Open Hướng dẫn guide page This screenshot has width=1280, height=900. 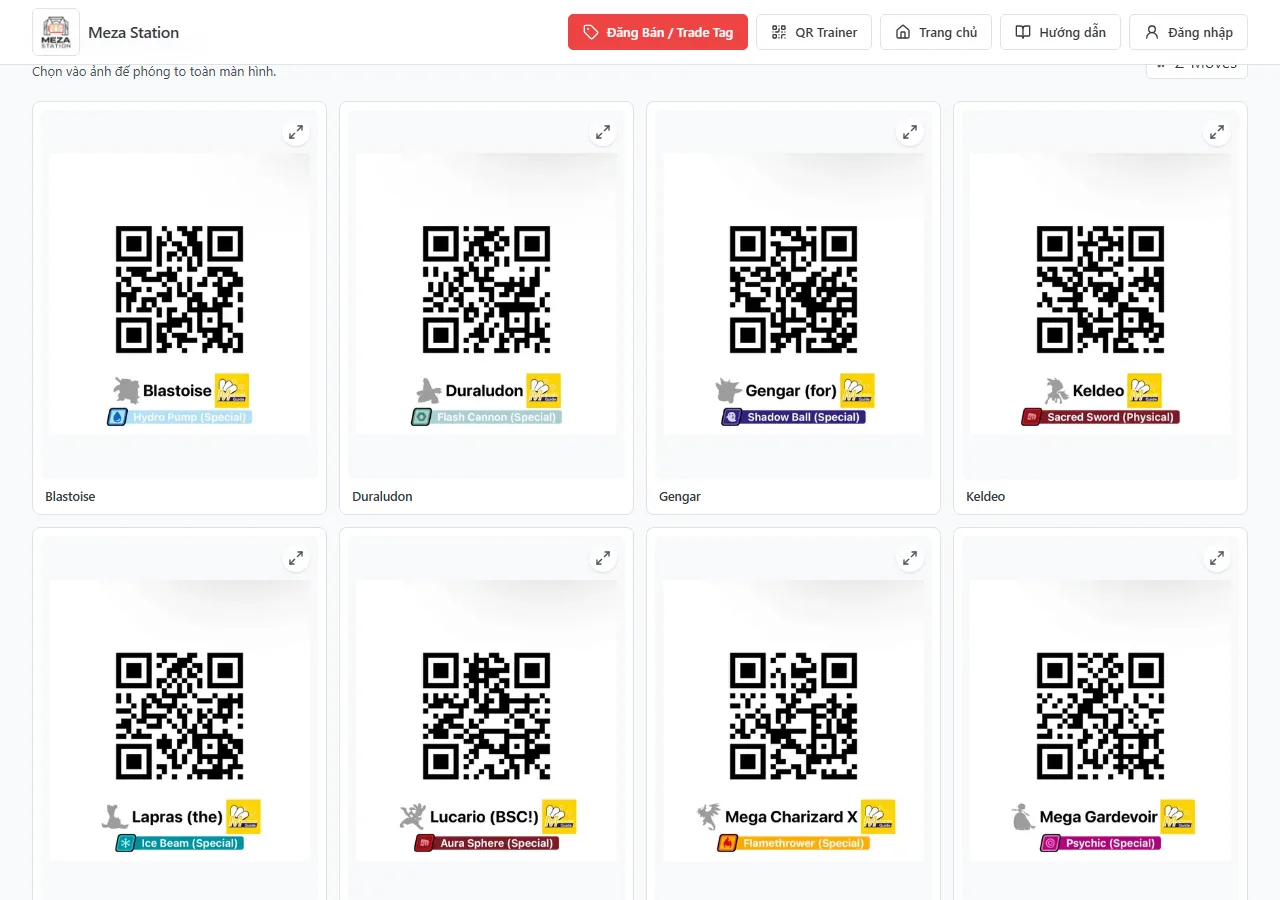[x=1060, y=32]
